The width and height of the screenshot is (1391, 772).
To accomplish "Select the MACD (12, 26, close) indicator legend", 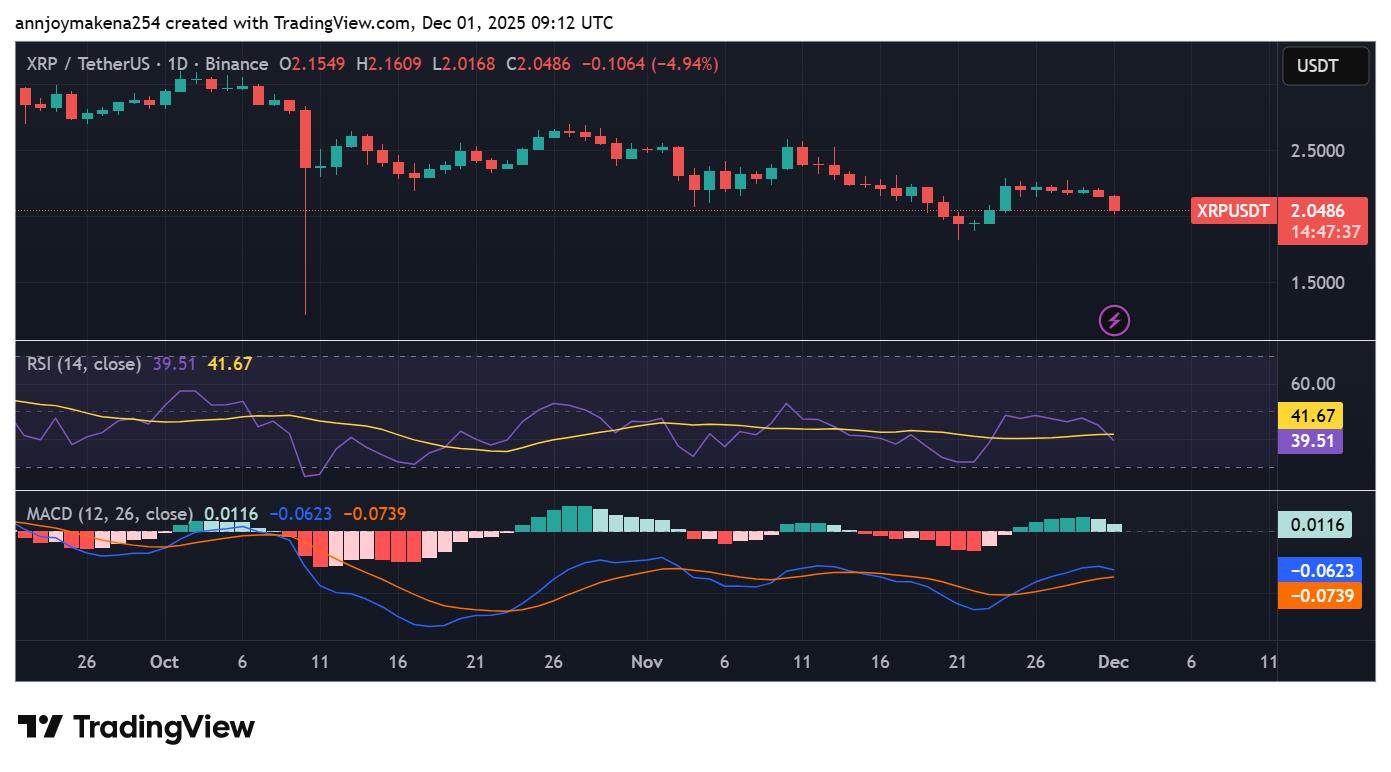I will [x=109, y=514].
